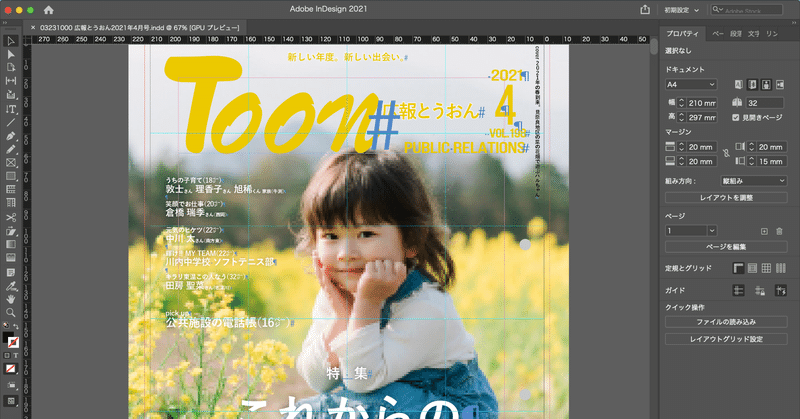Screen dimensions: 800x419
Task: Select the Gap tool
Action: [x=11, y=81]
